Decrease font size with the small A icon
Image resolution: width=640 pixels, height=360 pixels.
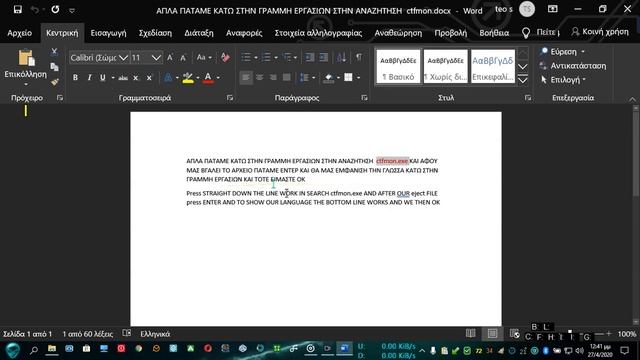[183, 58]
